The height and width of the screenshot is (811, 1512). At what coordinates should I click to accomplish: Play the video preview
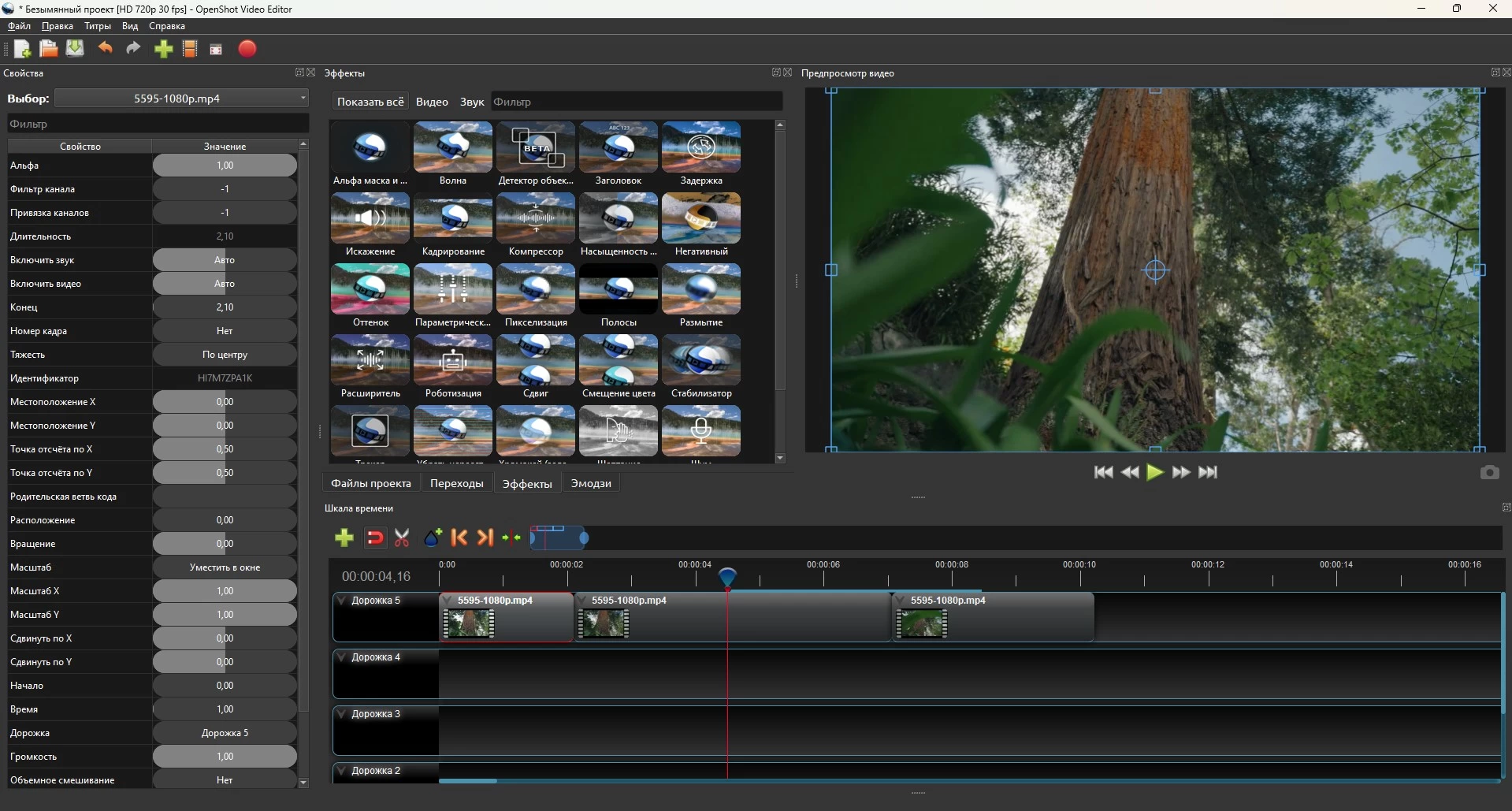(1155, 472)
